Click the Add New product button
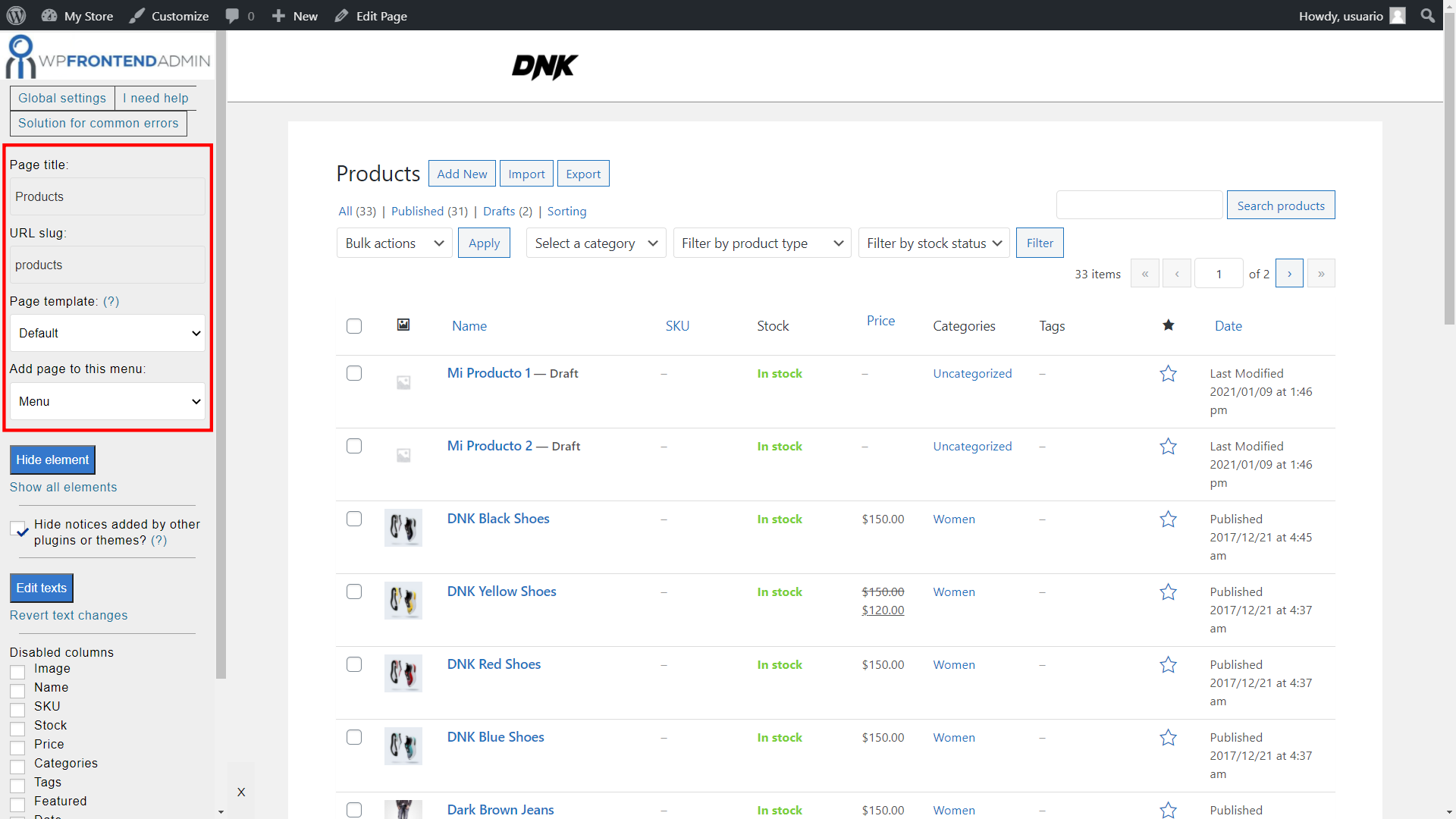The image size is (1456, 819). coord(462,174)
